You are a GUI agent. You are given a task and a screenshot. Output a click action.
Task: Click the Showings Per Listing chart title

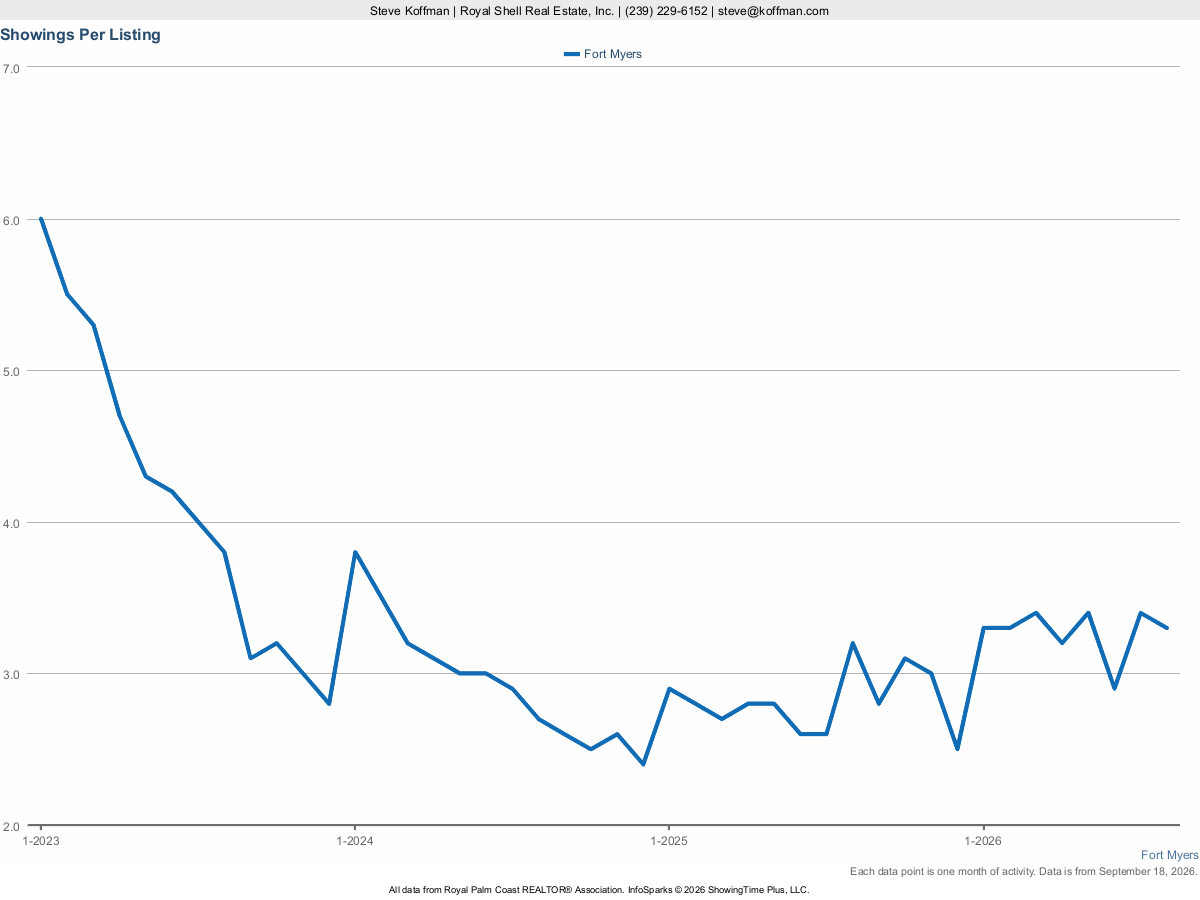80,35
